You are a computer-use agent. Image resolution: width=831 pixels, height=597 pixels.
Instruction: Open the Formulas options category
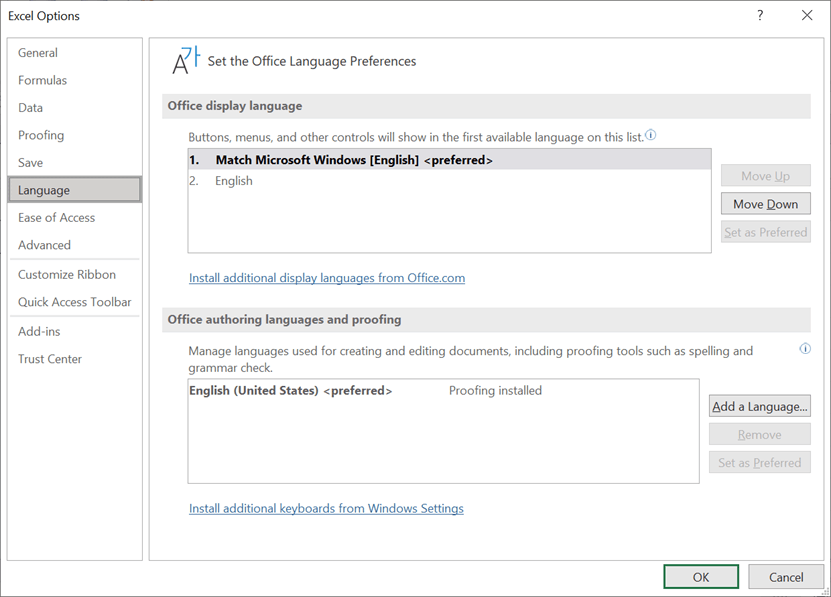pyautogui.click(x=42, y=80)
